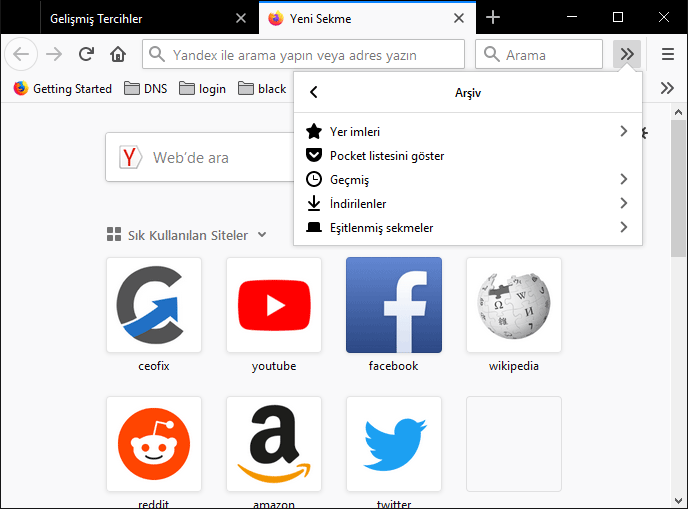688x509 pixels.
Task: Click the forward navigation arrow
Action: coord(54,54)
